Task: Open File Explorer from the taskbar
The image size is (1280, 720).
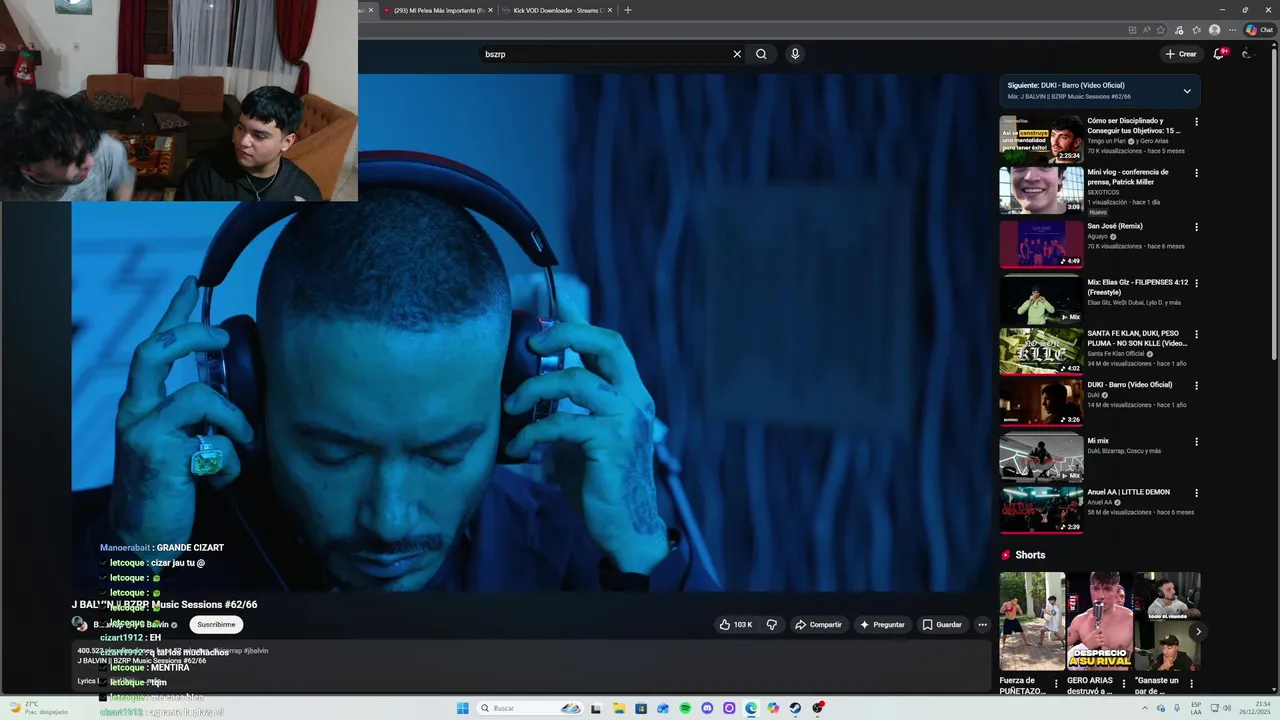Action: tap(619, 708)
